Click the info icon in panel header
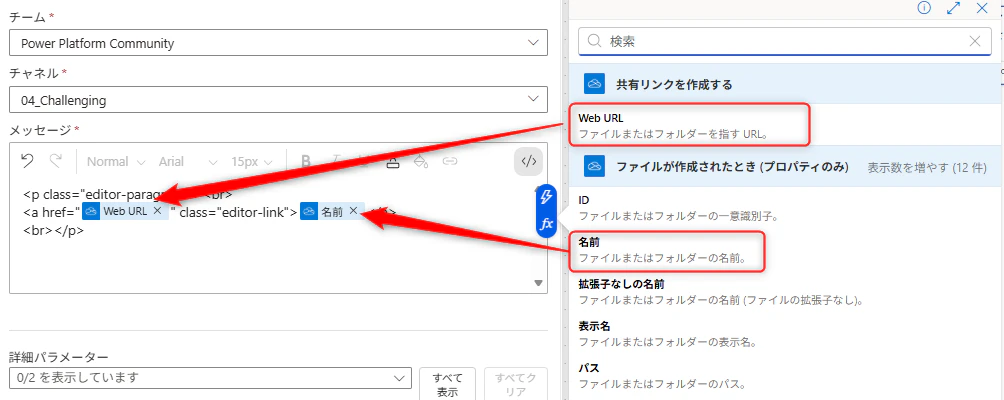Screen dimensions: 1004x400 924,8
